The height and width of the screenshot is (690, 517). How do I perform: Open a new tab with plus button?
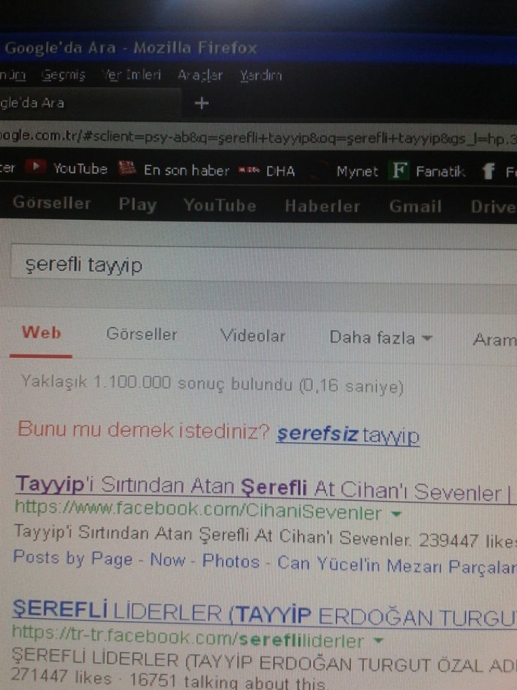point(202,103)
